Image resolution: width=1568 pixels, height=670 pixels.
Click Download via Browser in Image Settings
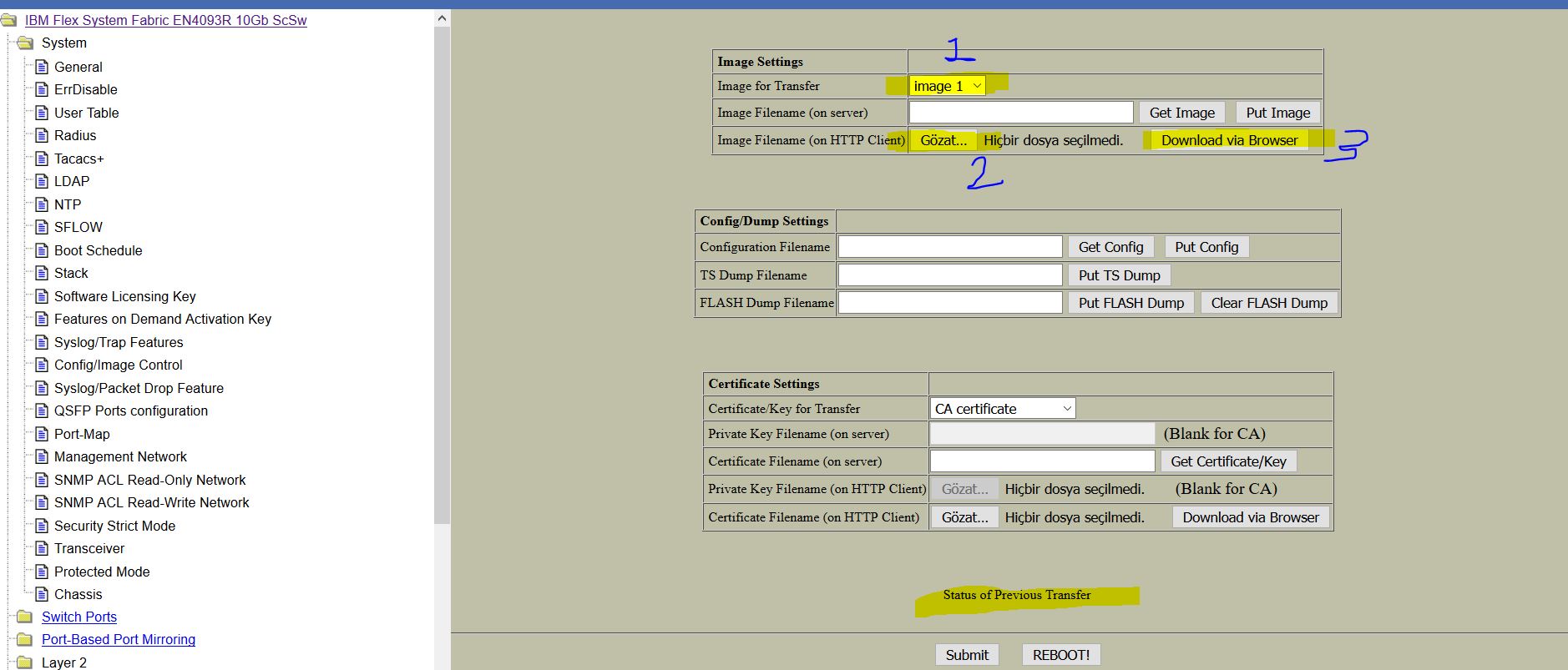click(1229, 140)
